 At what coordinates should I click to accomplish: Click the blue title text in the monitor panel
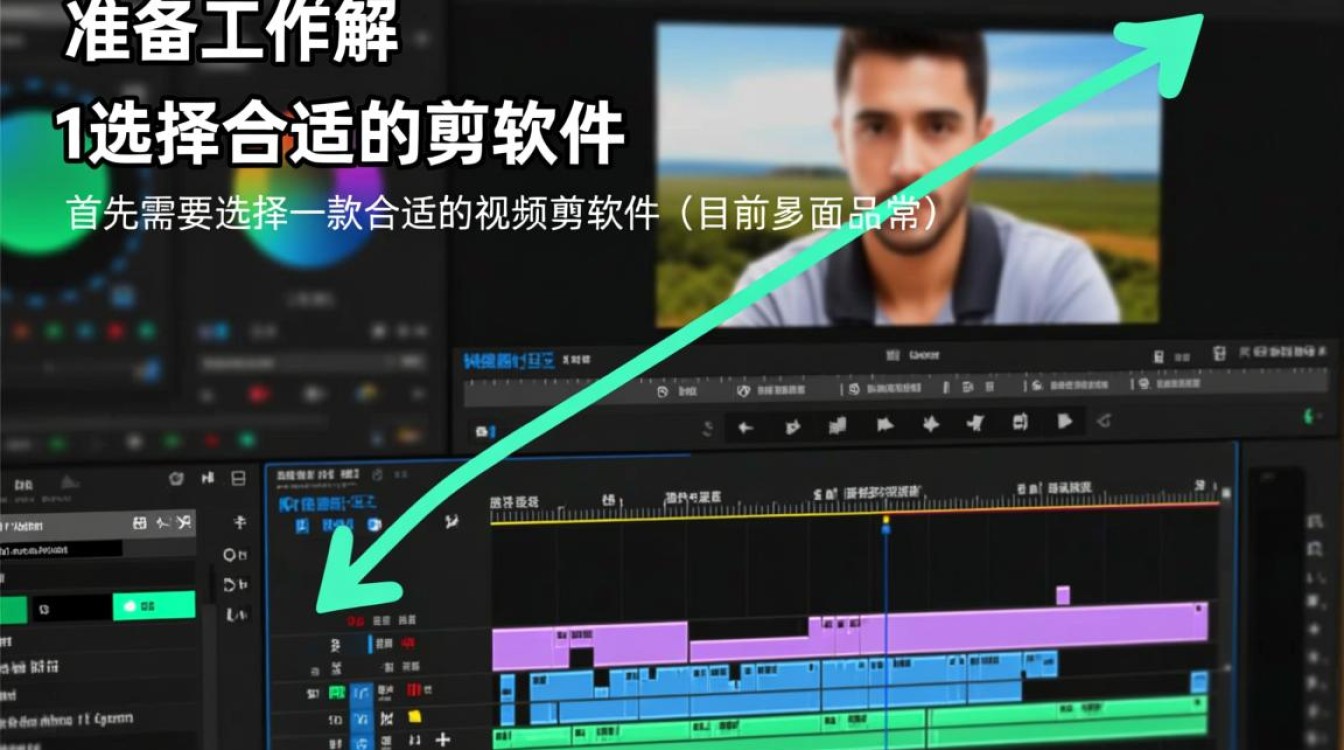click(x=509, y=361)
